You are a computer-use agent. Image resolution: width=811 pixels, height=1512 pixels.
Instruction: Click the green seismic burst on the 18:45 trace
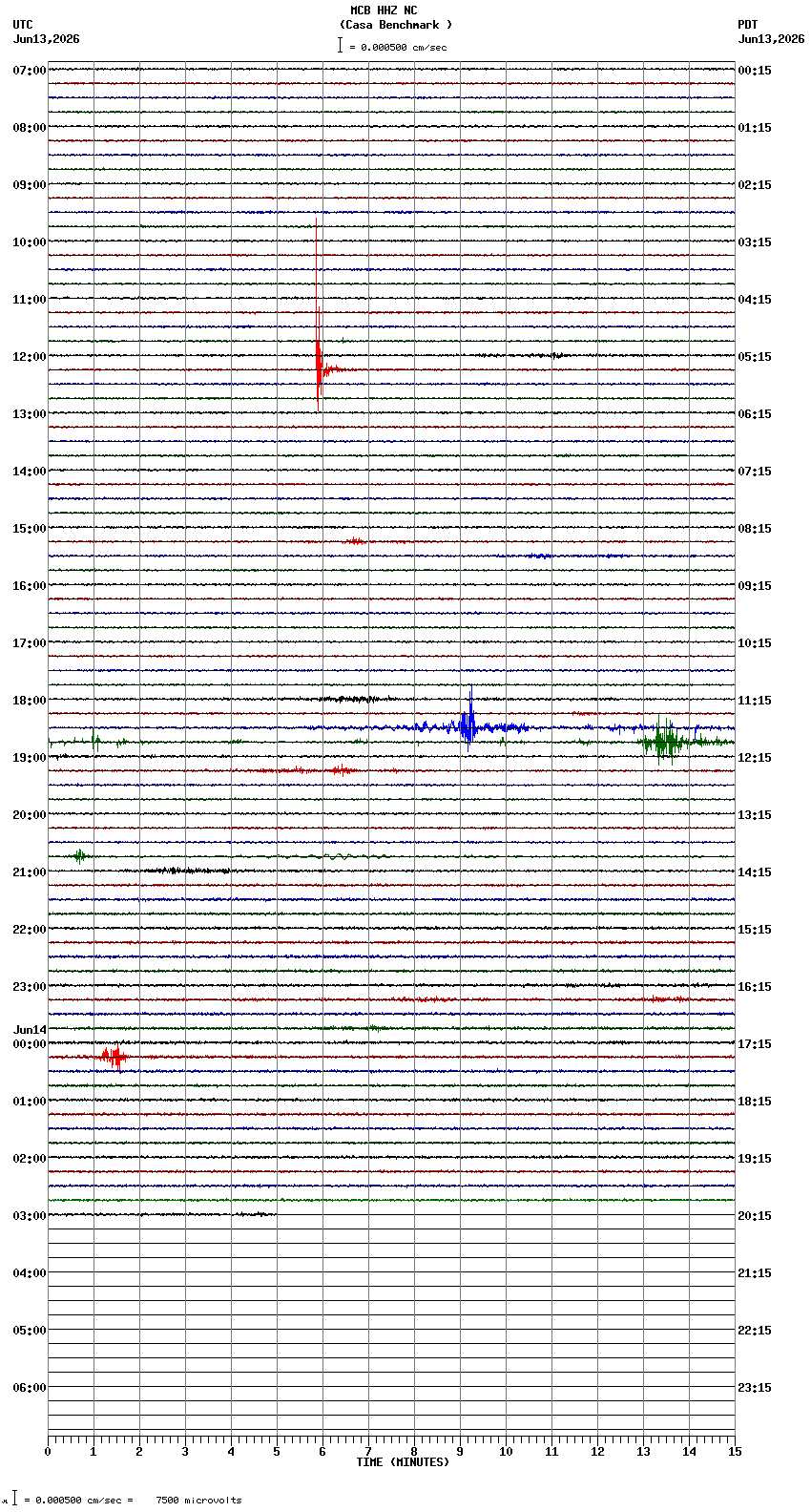(667, 741)
